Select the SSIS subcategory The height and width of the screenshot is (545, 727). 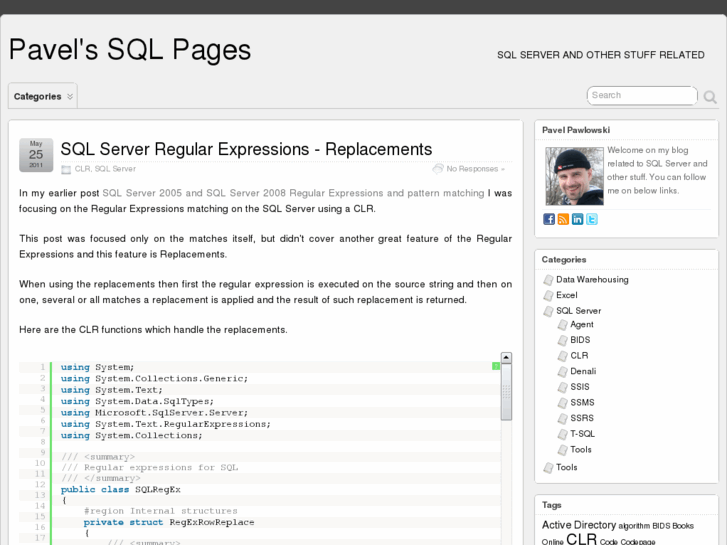tap(580, 387)
